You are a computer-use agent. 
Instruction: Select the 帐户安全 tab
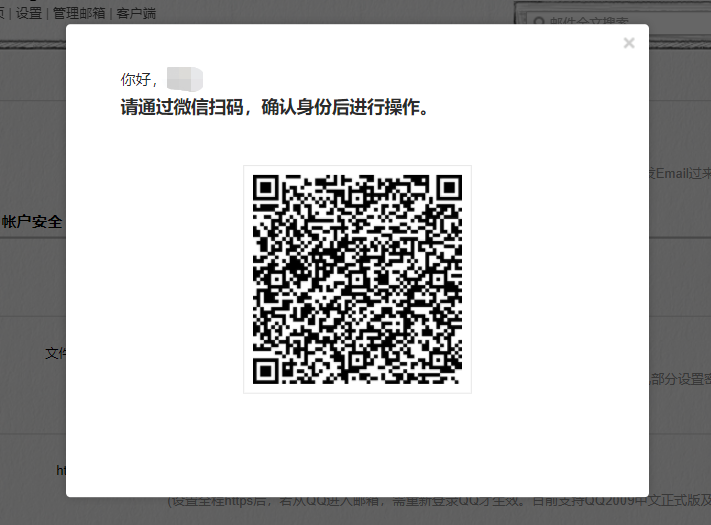click(x=32, y=222)
